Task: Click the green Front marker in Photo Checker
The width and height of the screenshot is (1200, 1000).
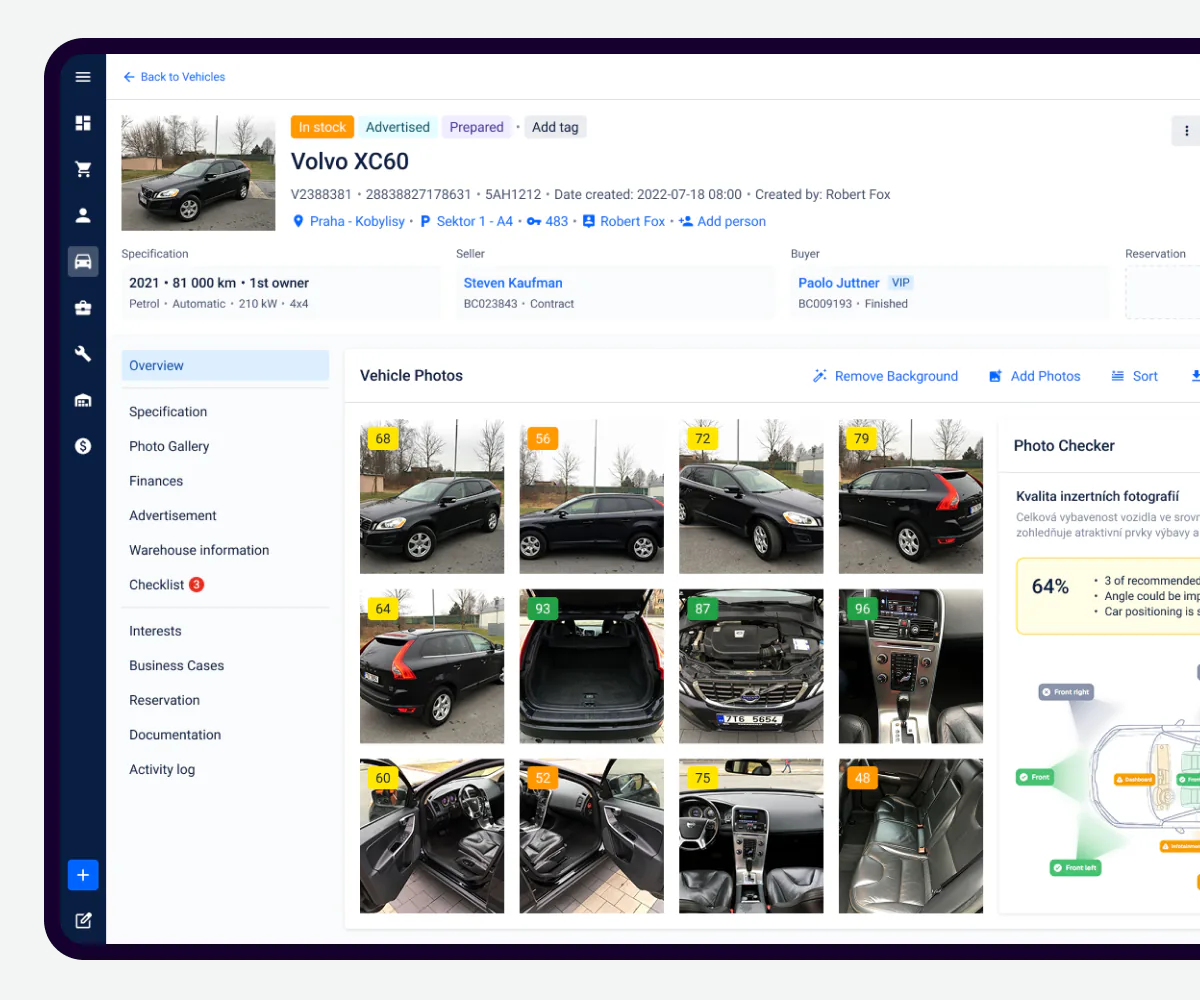Action: click(1035, 777)
